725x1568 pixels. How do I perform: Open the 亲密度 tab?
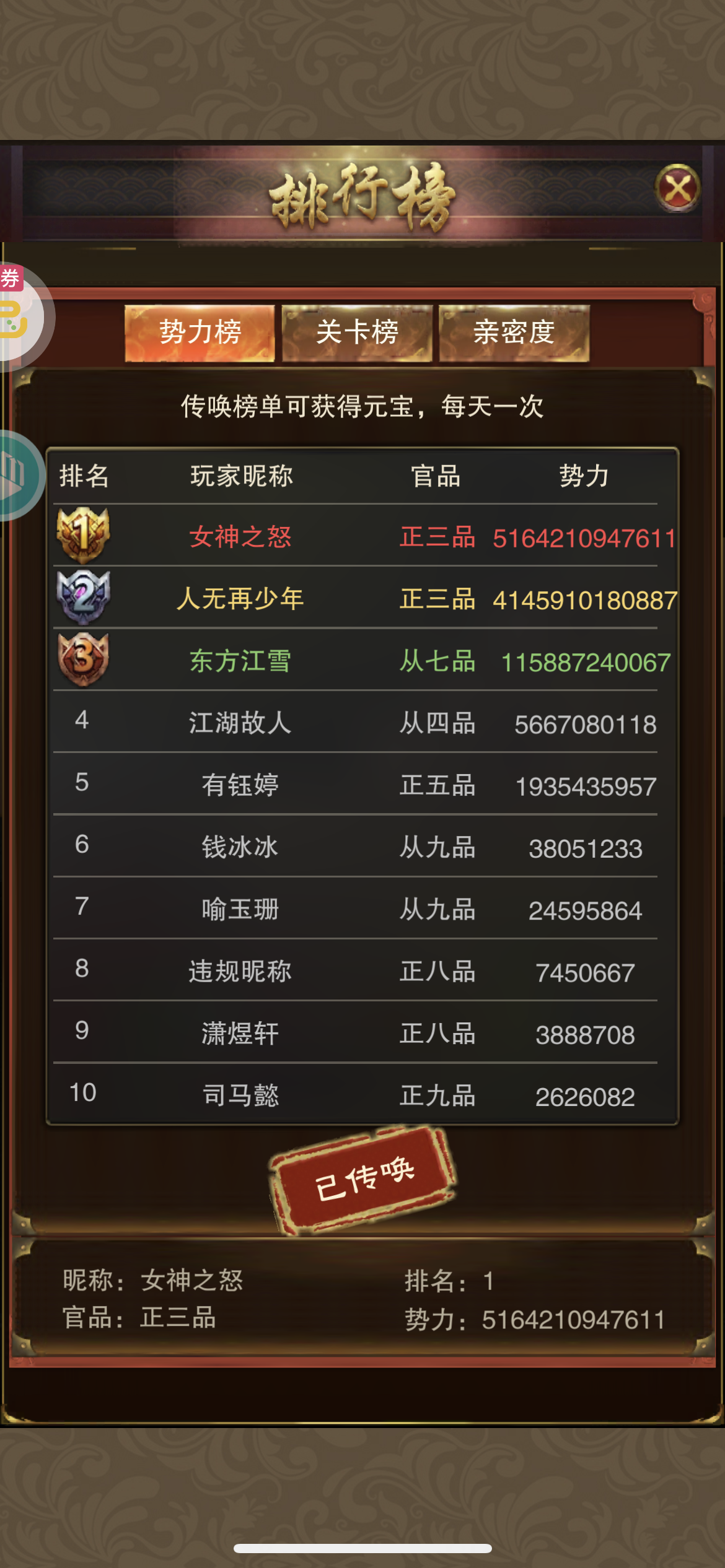click(x=514, y=333)
